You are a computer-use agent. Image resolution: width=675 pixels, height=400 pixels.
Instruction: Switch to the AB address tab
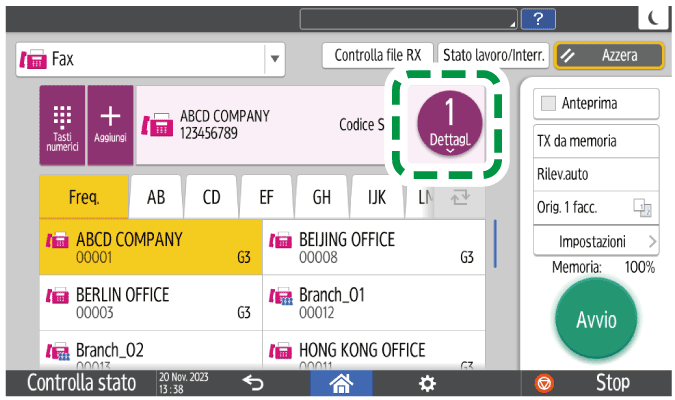coord(156,197)
